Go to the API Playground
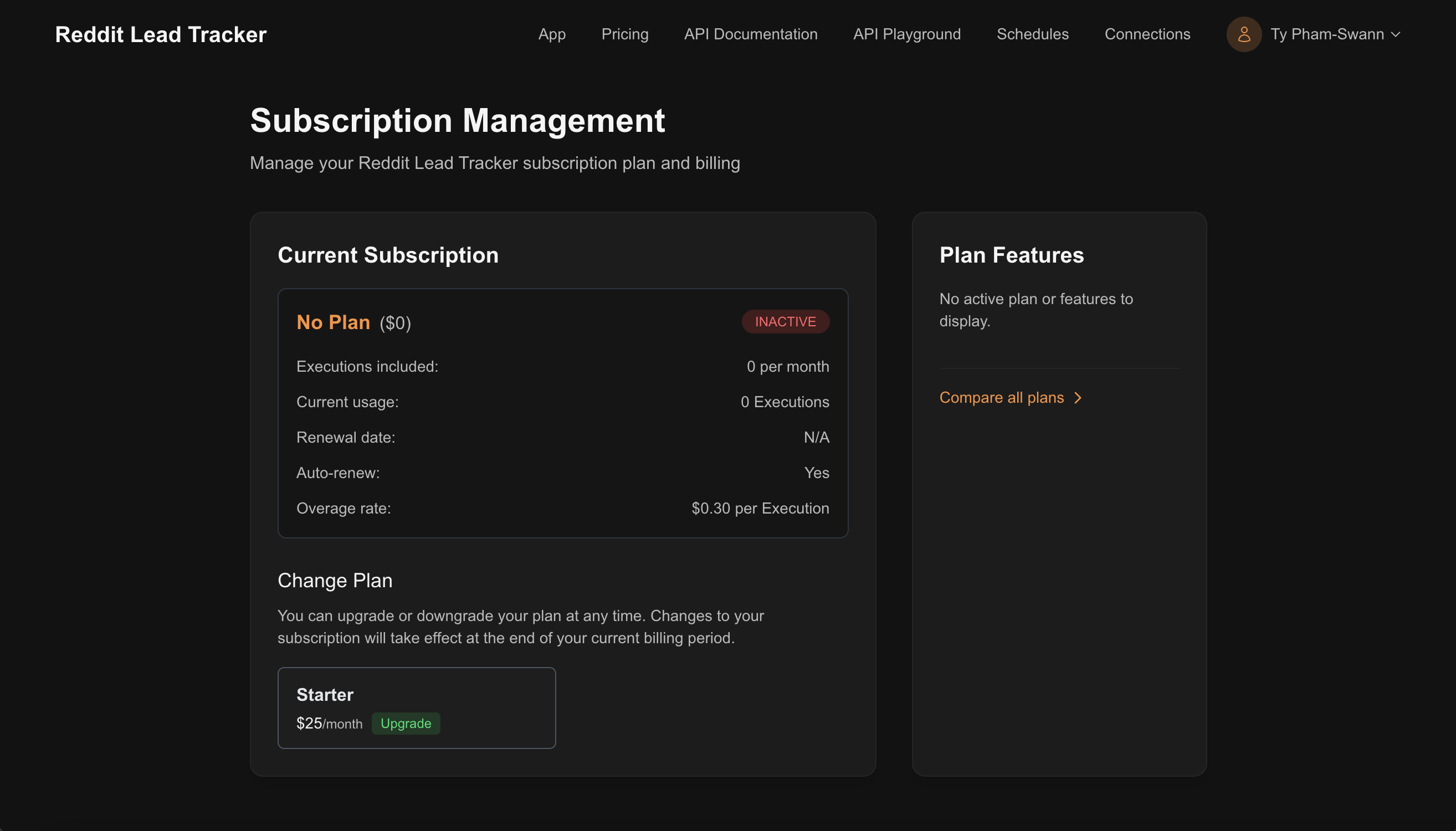 [x=906, y=34]
